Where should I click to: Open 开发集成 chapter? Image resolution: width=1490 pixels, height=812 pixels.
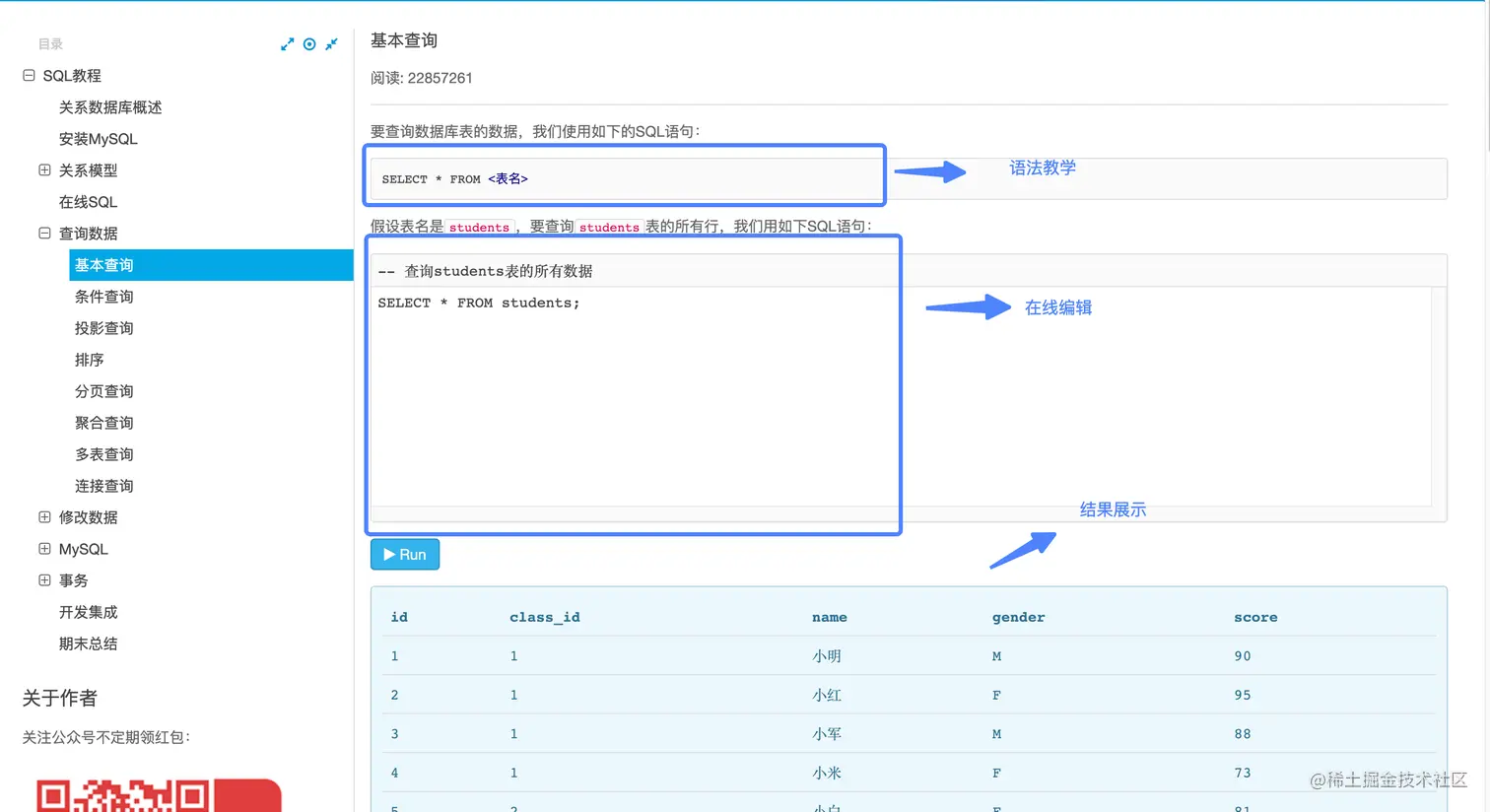point(88,612)
